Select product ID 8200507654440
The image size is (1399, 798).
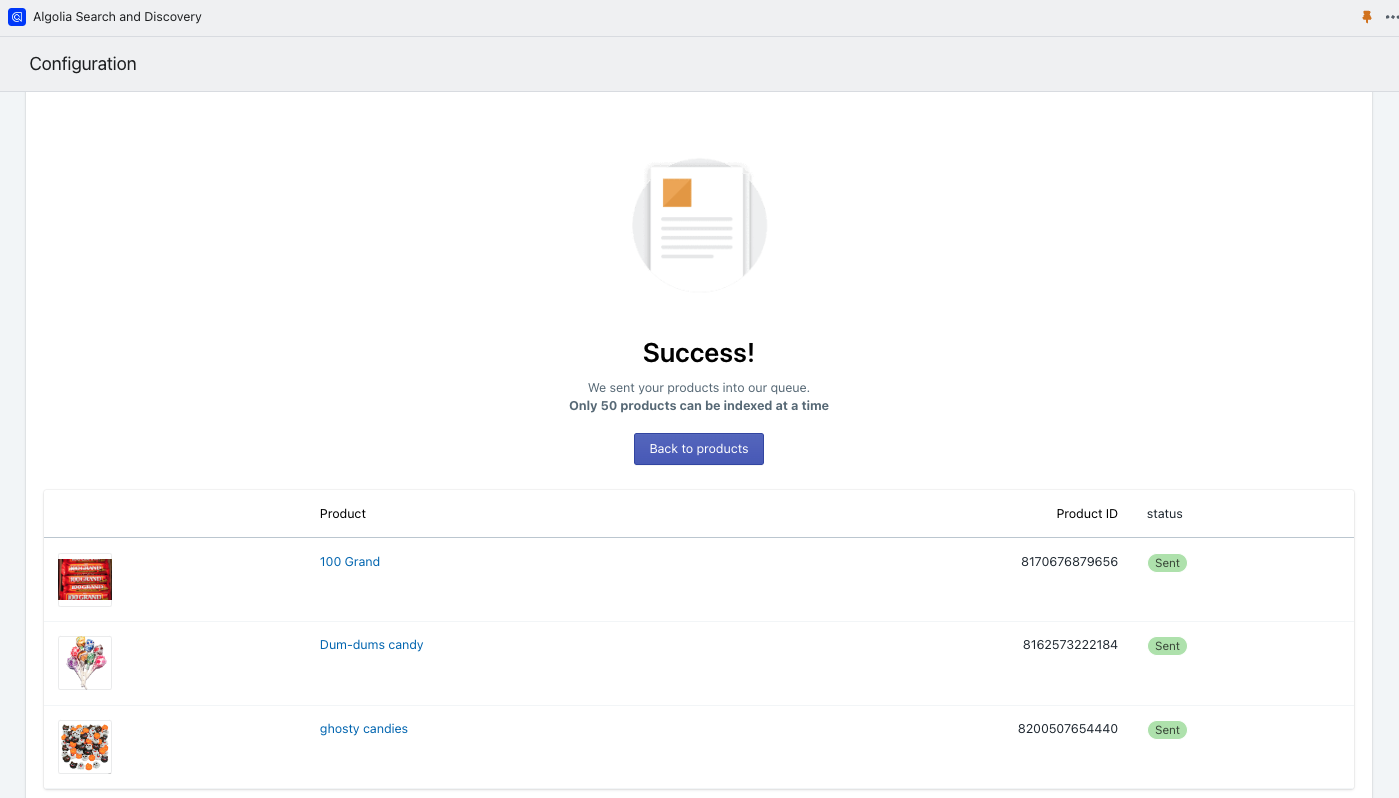point(1068,729)
